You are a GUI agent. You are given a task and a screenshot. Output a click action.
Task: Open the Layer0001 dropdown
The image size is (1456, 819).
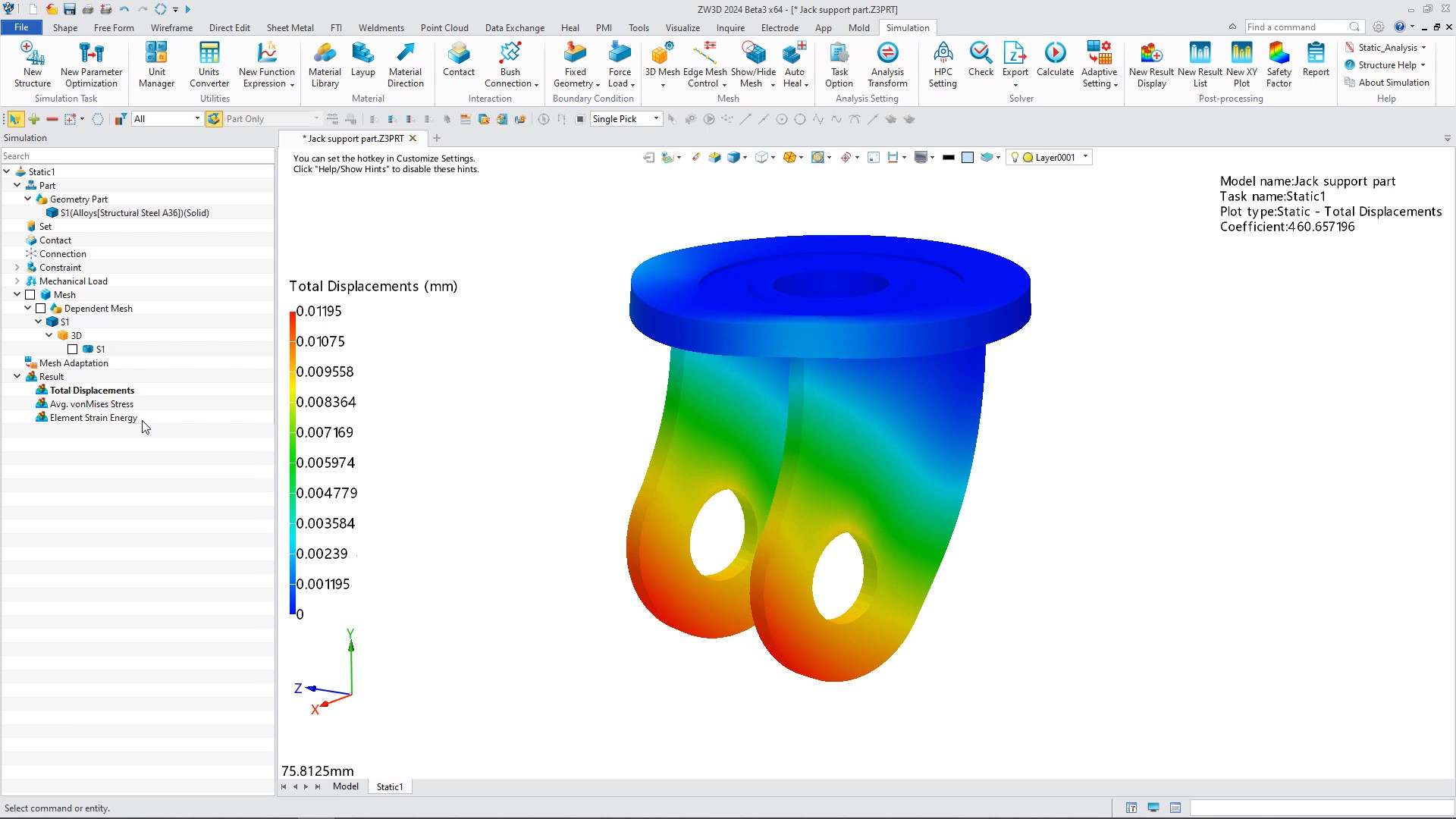pyautogui.click(x=1085, y=157)
